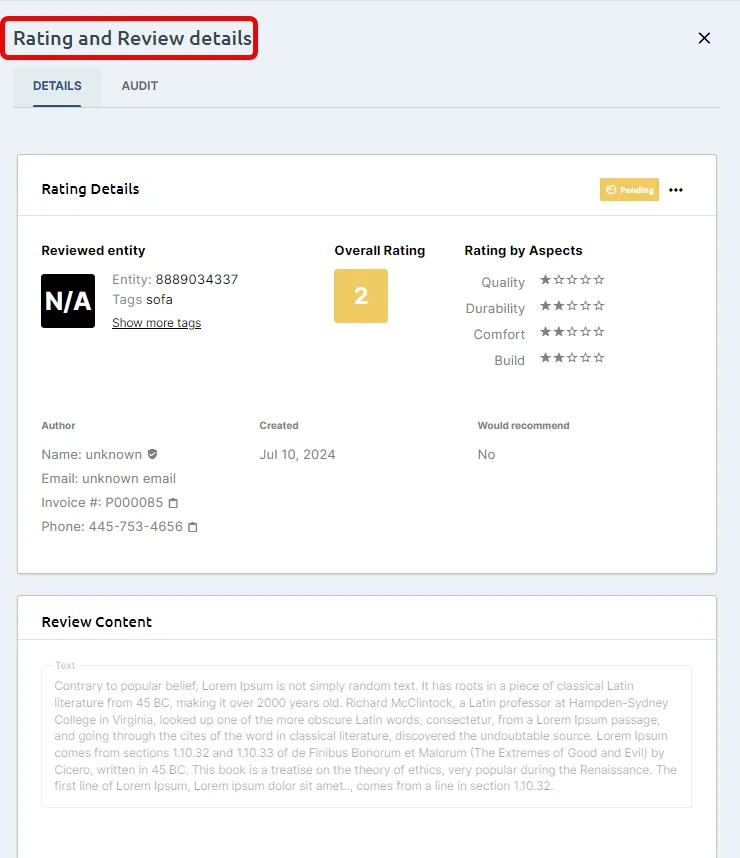Copy the phone number 445-753-4656
The width and height of the screenshot is (740, 858).
click(x=193, y=527)
